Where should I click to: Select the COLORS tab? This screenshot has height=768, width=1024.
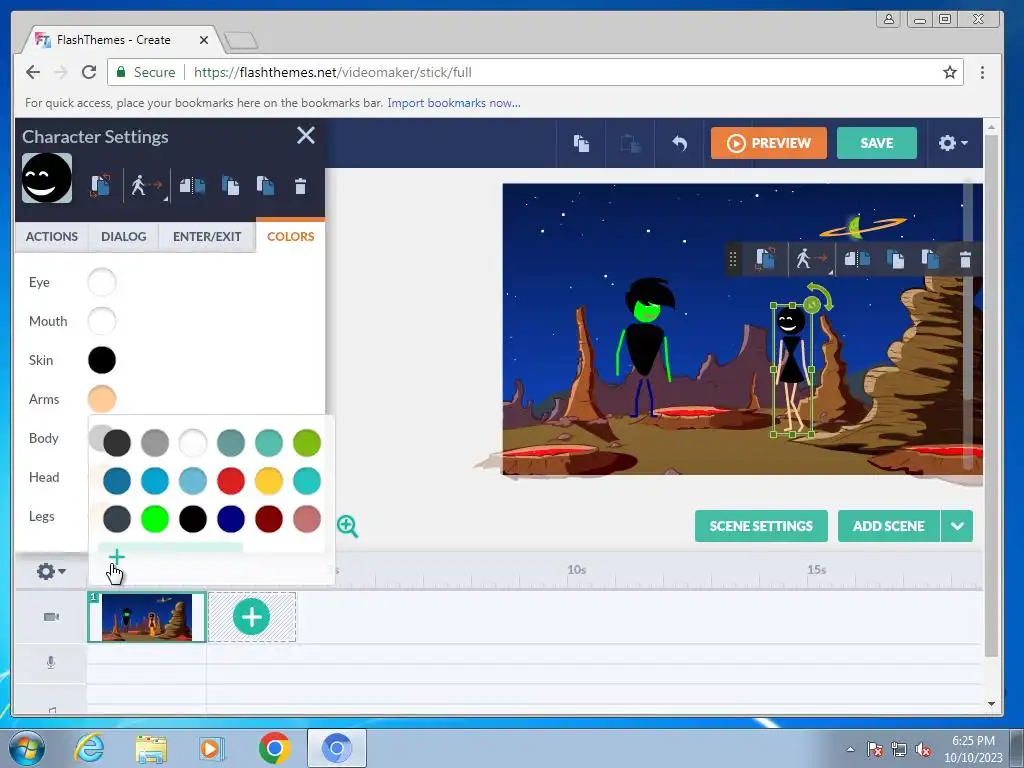pyautogui.click(x=291, y=236)
